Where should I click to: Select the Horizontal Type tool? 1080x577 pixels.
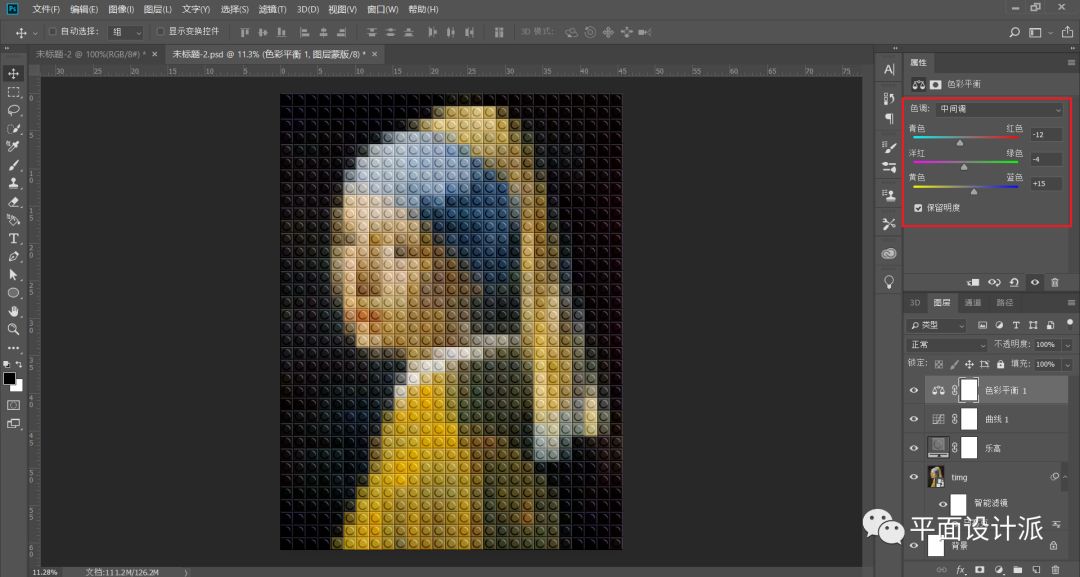[14, 238]
